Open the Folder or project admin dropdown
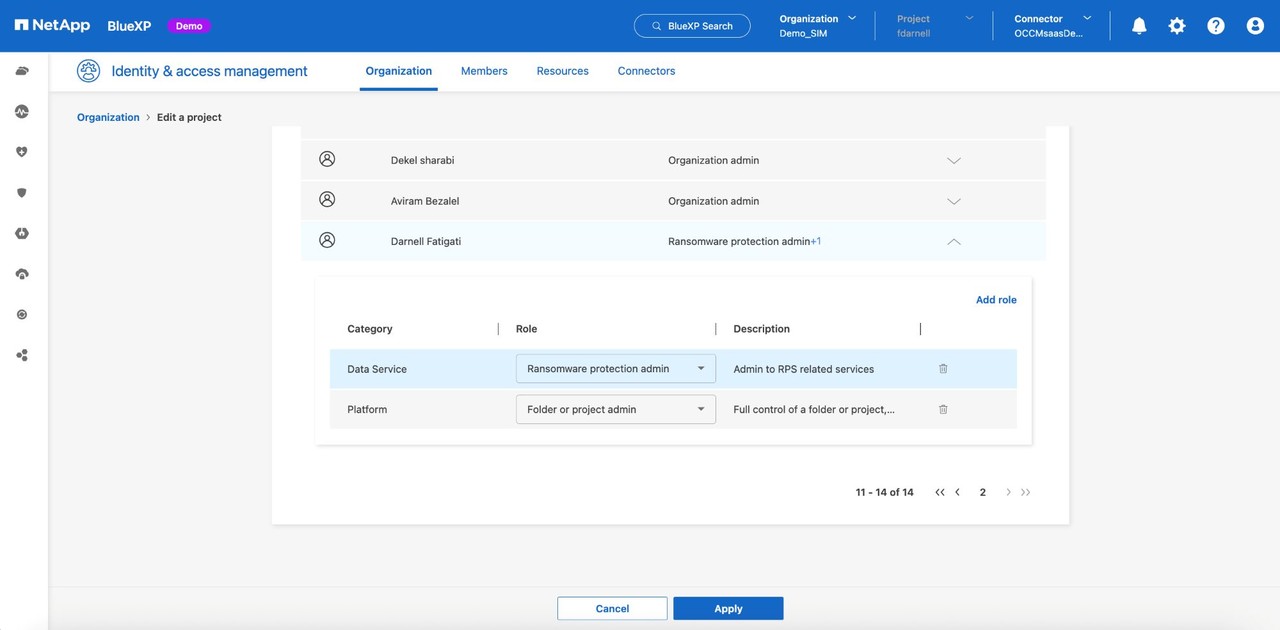 click(615, 409)
